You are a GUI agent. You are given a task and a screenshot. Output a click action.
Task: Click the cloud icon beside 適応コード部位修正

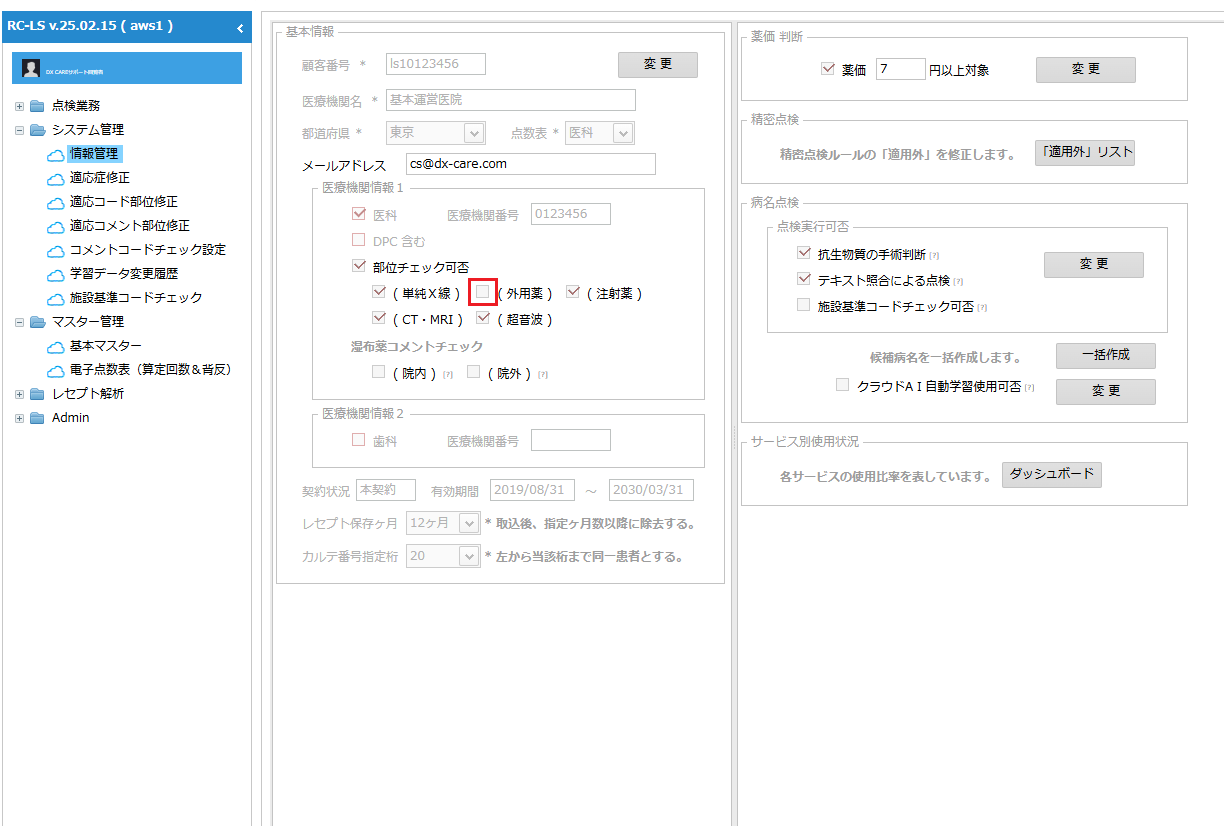pyautogui.click(x=55, y=202)
